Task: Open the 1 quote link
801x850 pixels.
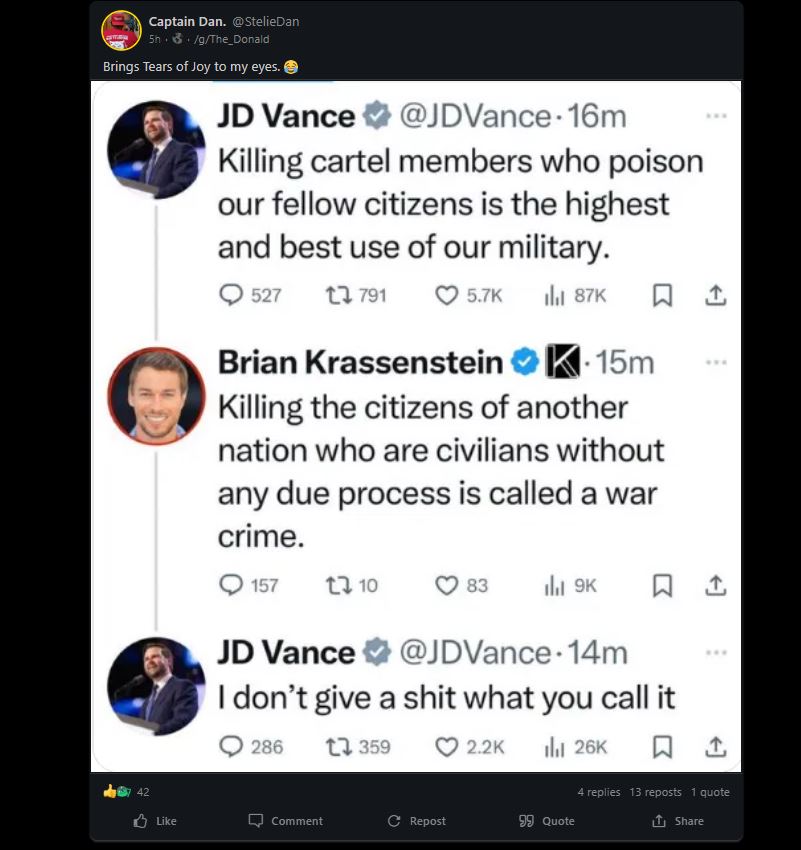Action: pyautogui.click(x=710, y=792)
